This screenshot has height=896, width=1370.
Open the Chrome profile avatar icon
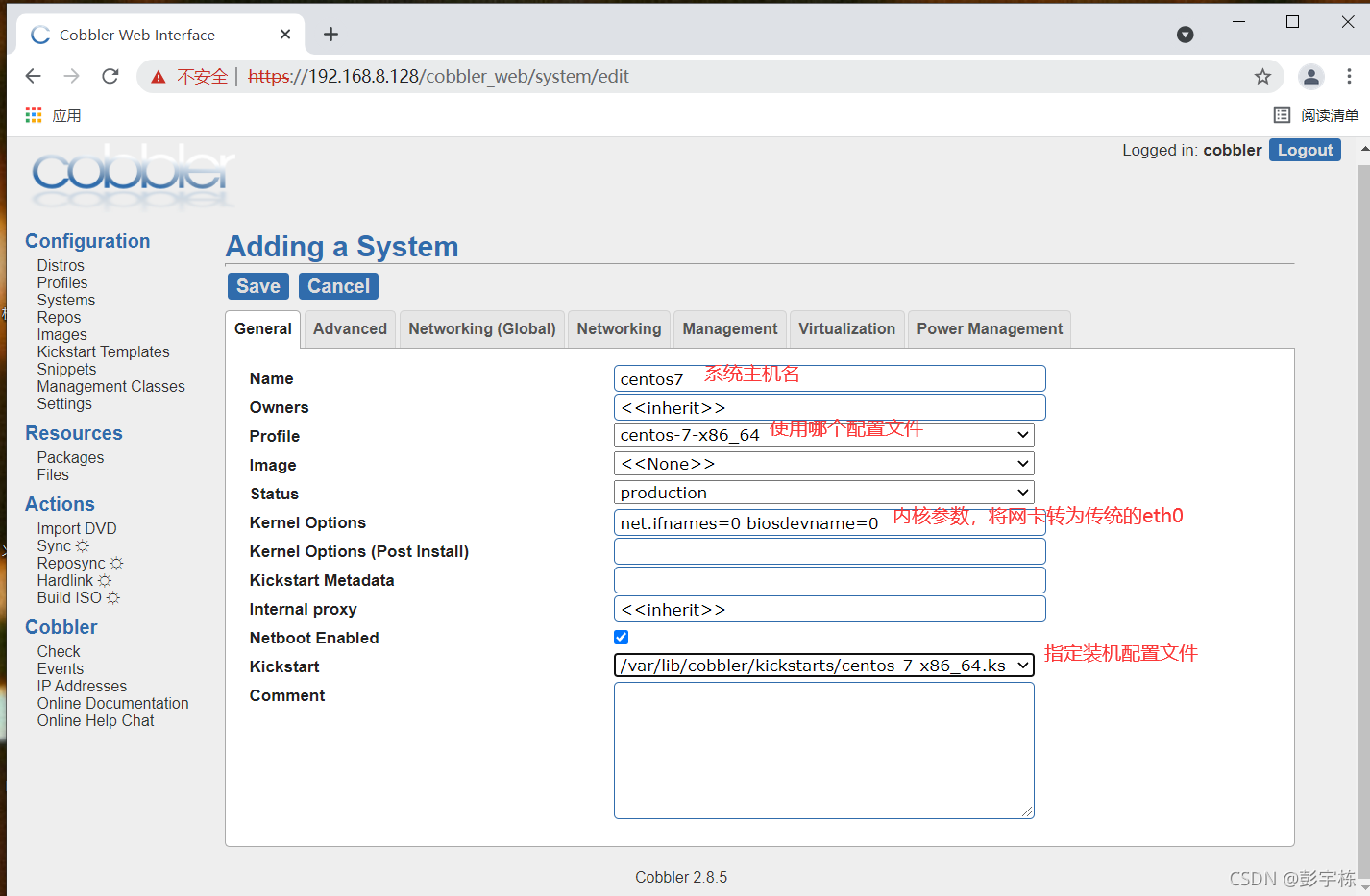point(1310,76)
